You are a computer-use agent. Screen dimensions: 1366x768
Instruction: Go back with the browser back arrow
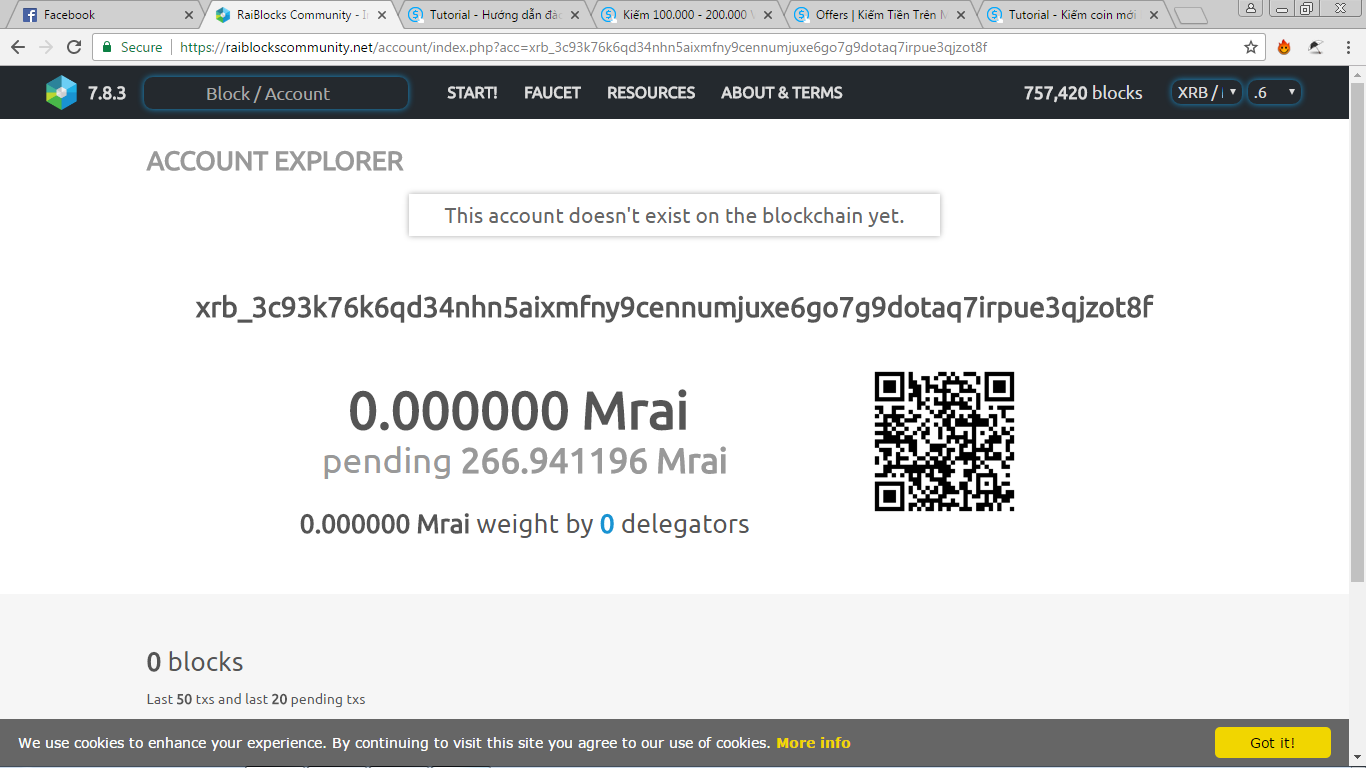click(x=18, y=47)
